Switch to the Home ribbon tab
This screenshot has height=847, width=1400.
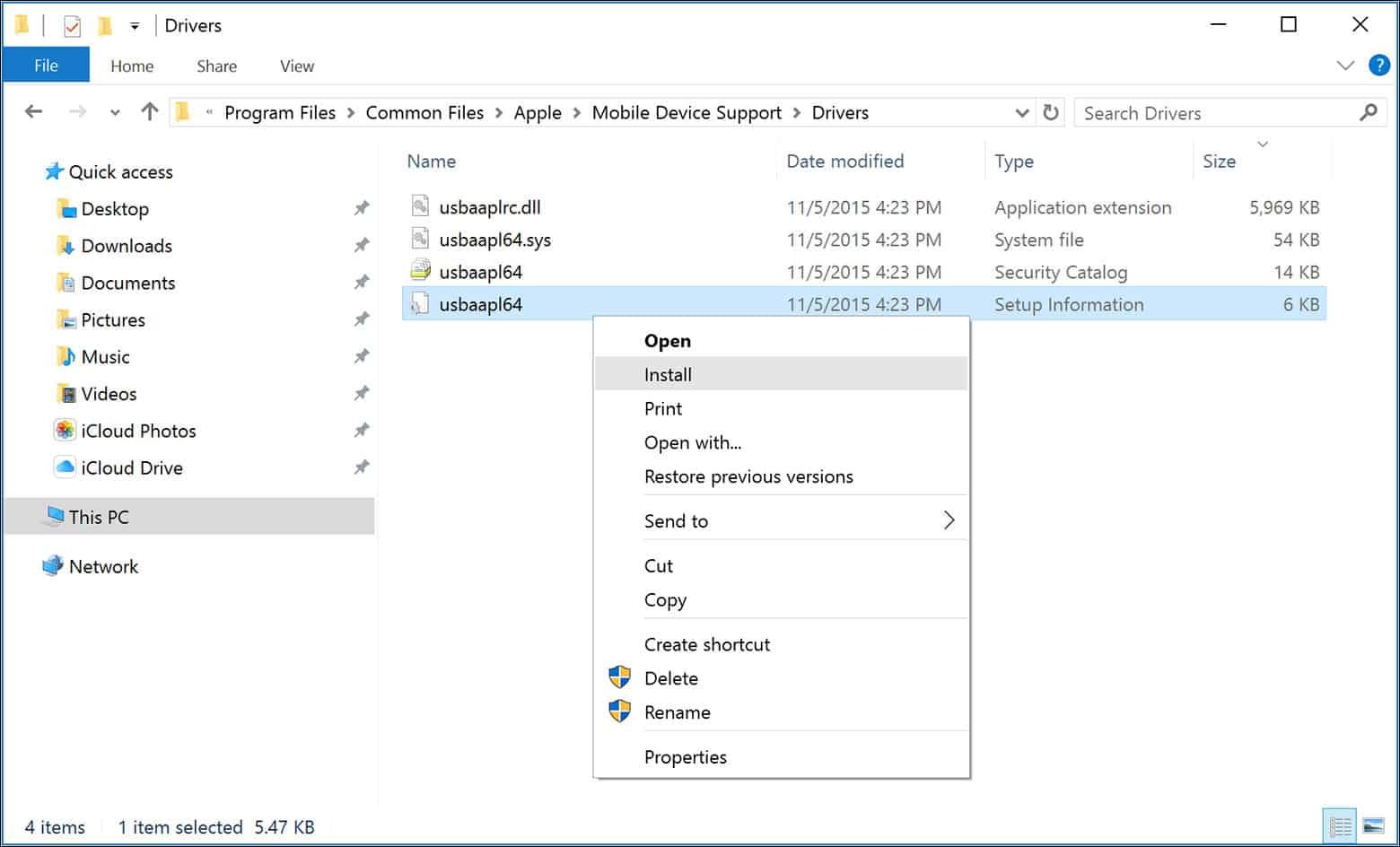[132, 66]
